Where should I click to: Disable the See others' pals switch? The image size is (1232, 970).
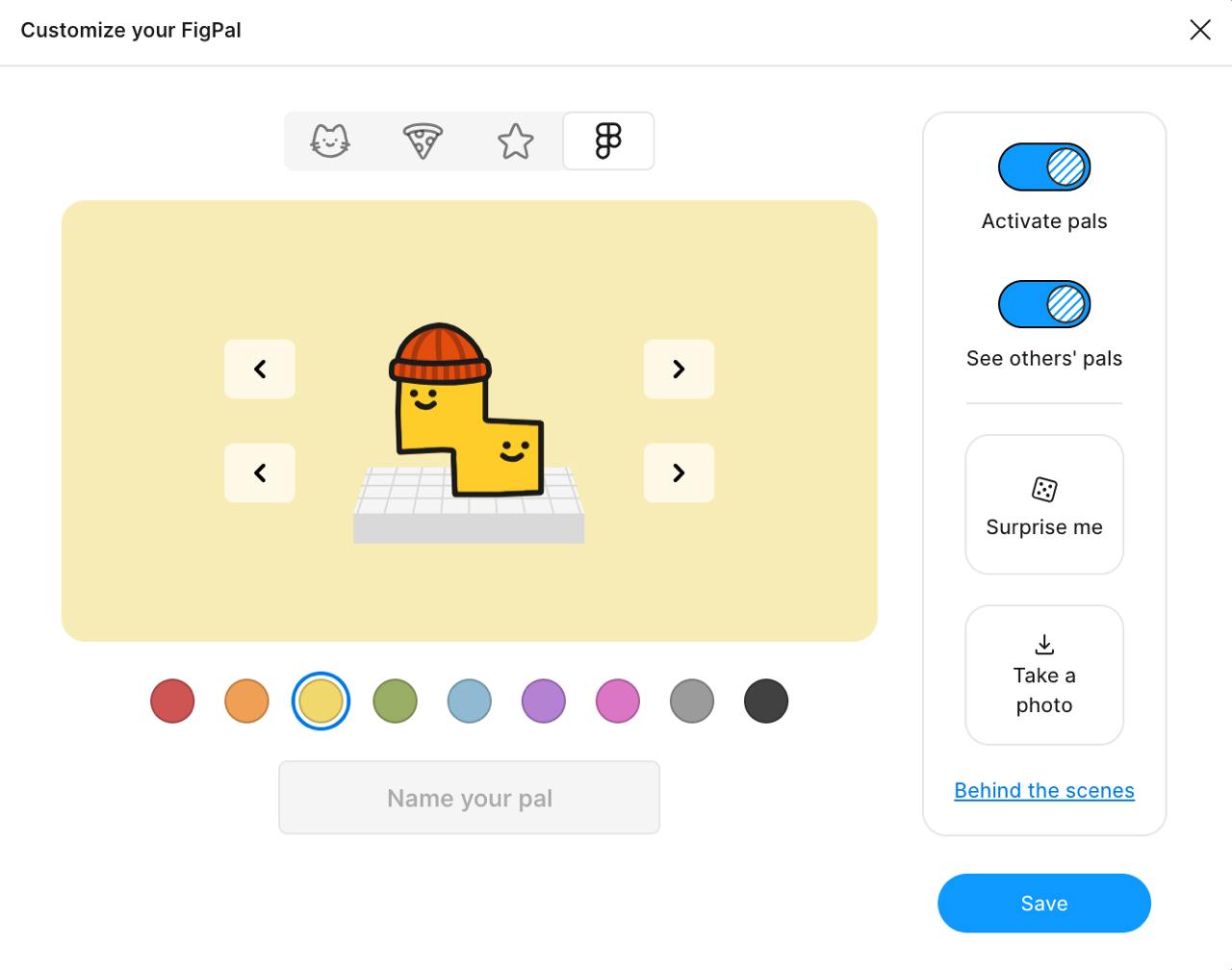coord(1043,305)
